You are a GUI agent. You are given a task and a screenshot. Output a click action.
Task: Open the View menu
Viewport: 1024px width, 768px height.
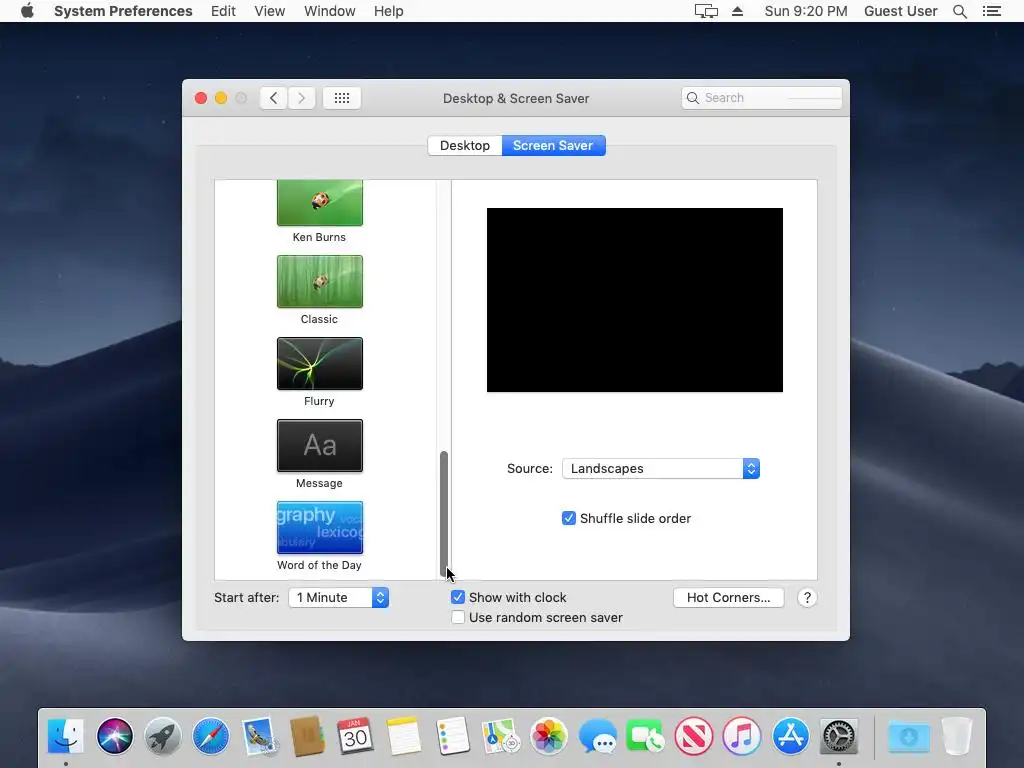[270, 11]
